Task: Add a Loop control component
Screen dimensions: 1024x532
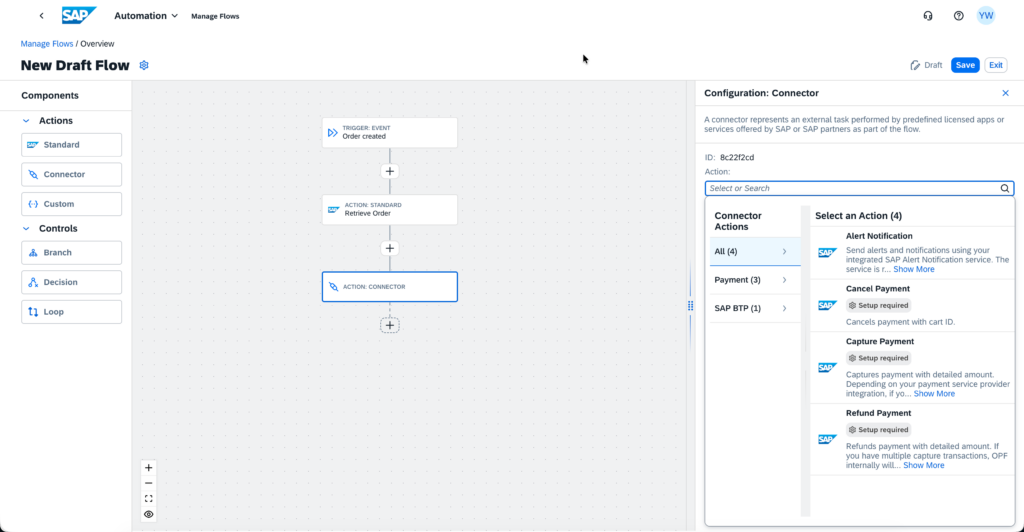Action: coord(71,312)
